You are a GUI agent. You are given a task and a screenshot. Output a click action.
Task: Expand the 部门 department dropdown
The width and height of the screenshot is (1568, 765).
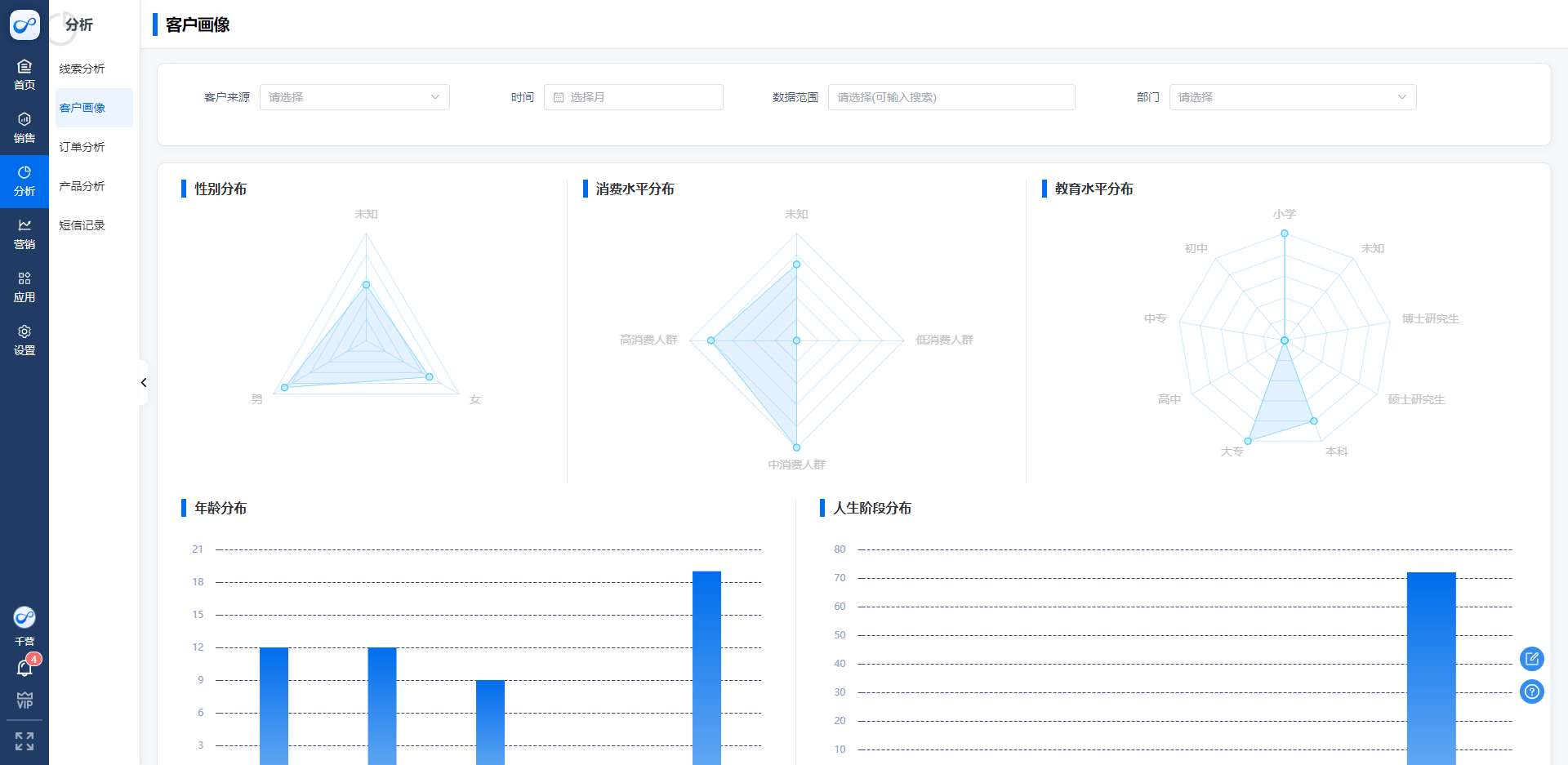point(1292,97)
